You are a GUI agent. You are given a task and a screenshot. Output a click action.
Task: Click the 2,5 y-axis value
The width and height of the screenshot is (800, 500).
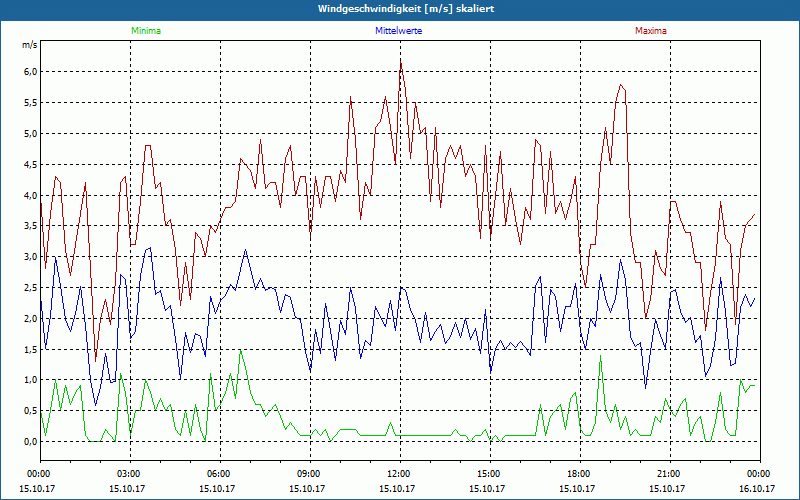(x=31, y=288)
